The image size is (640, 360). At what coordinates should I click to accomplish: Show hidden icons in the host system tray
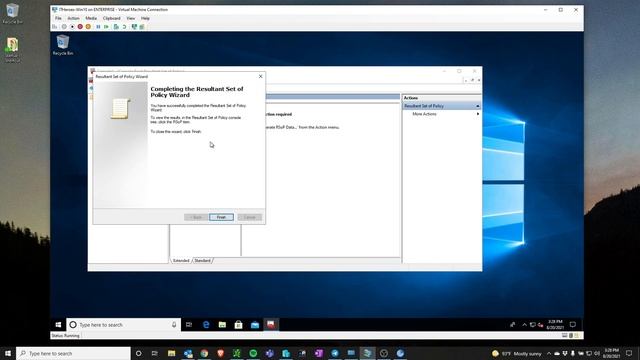(549, 353)
